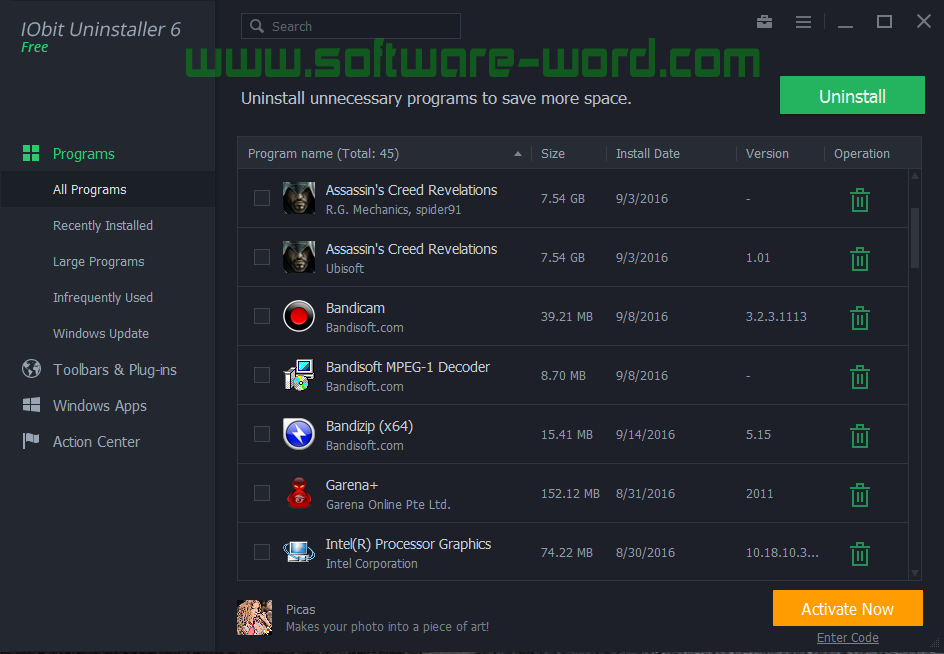
Task: Go to Action Center
Action: pyautogui.click(x=96, y=442)
